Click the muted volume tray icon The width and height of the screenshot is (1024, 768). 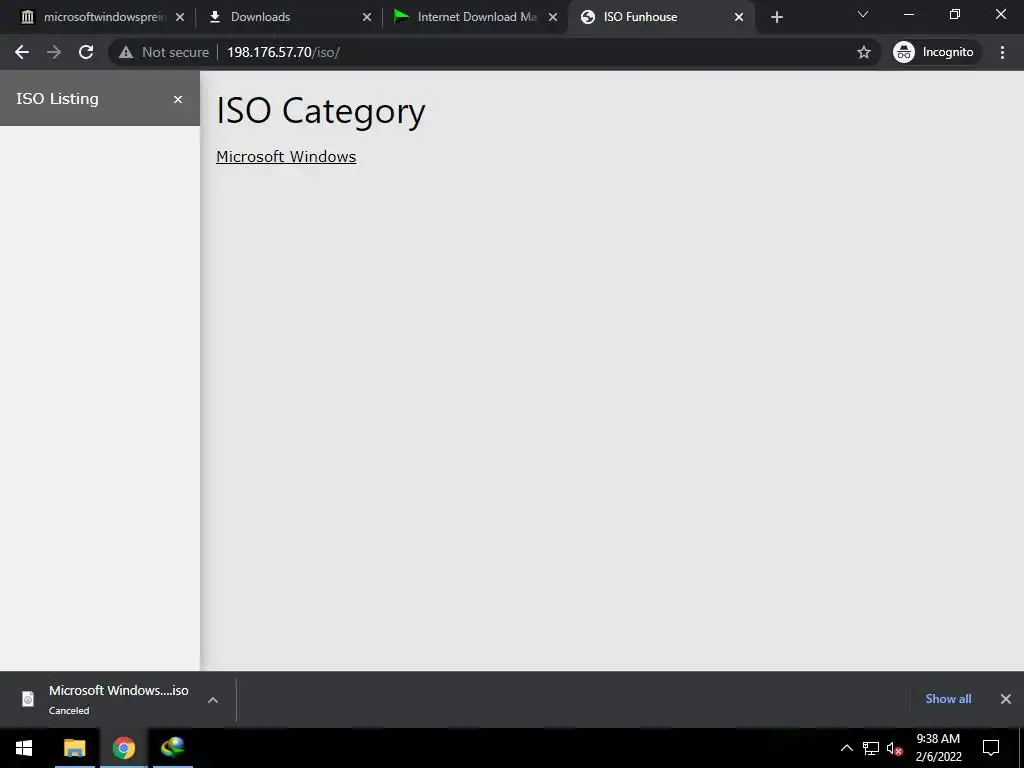tap(894, 748)
